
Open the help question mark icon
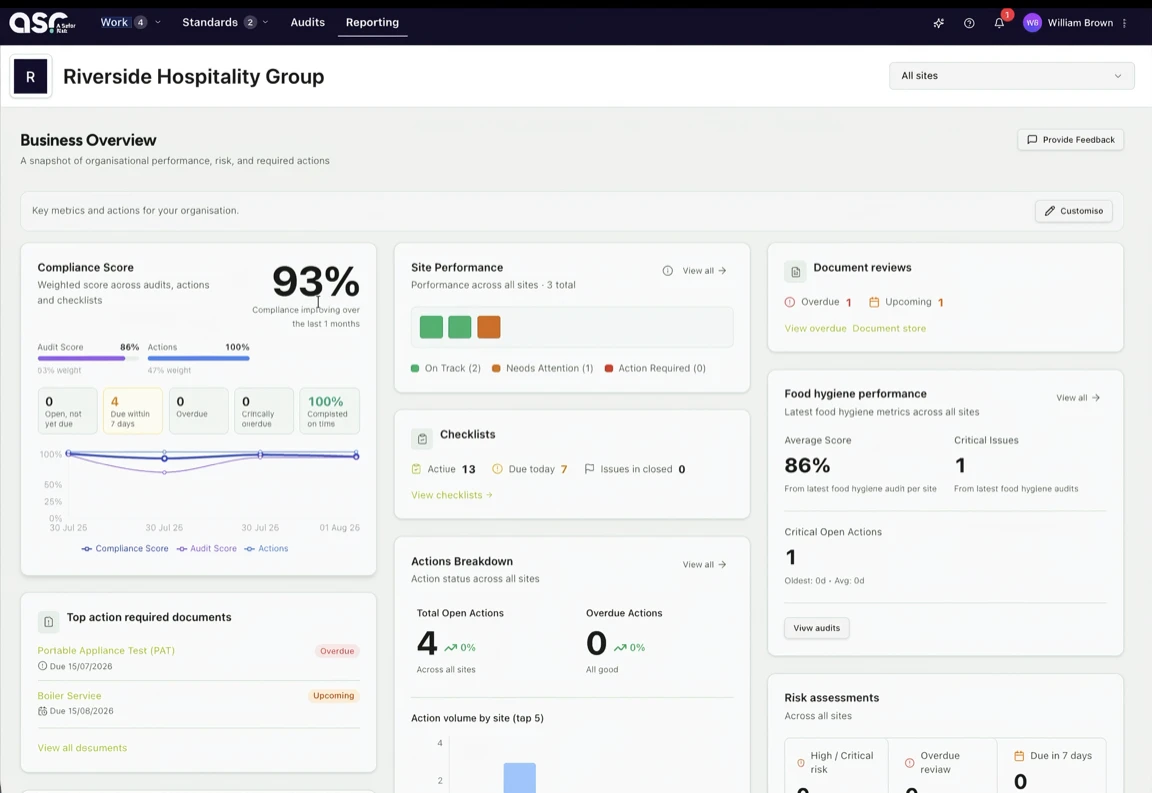point(969,23)
